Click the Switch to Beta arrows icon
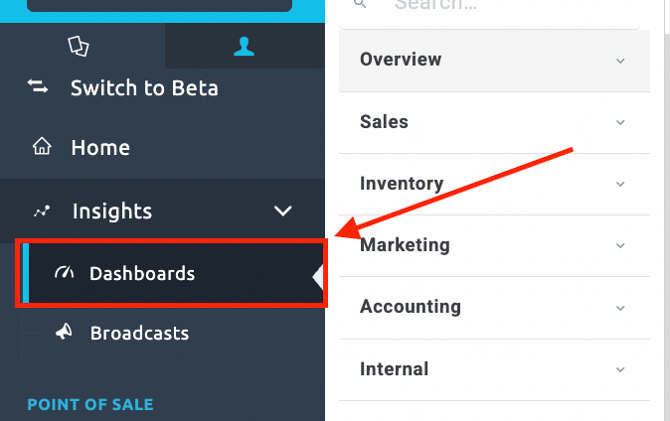Viewport: 670px width, 421px height. click(x=38, y=88)
